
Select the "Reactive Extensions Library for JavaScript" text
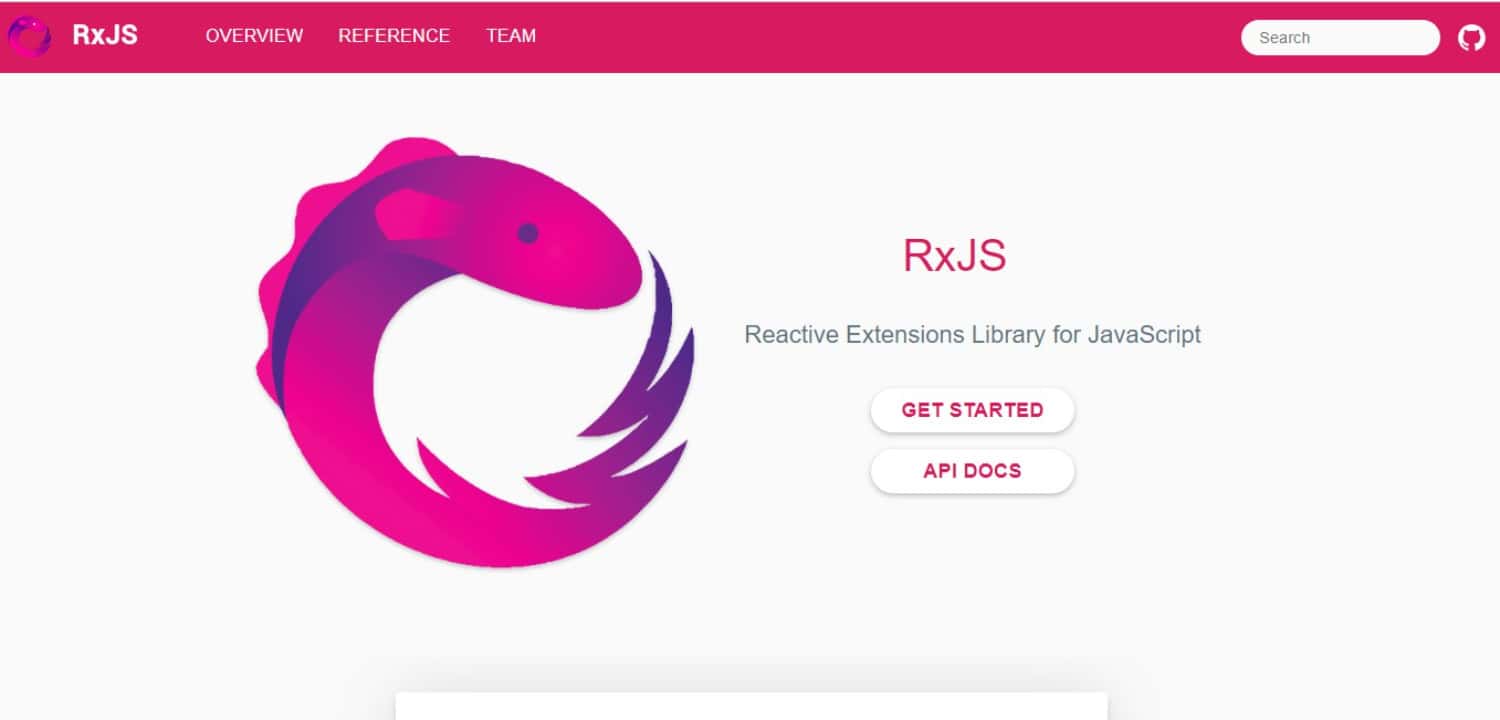(972, 334)
